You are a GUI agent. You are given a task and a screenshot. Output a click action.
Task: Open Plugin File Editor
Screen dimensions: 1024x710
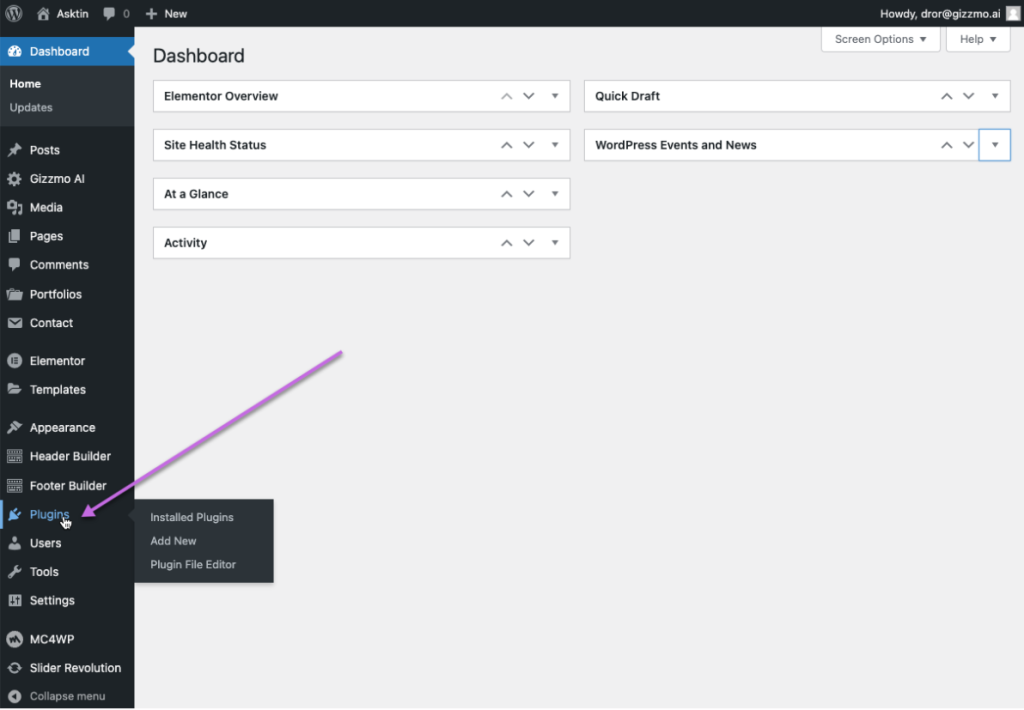click(193, 565)
